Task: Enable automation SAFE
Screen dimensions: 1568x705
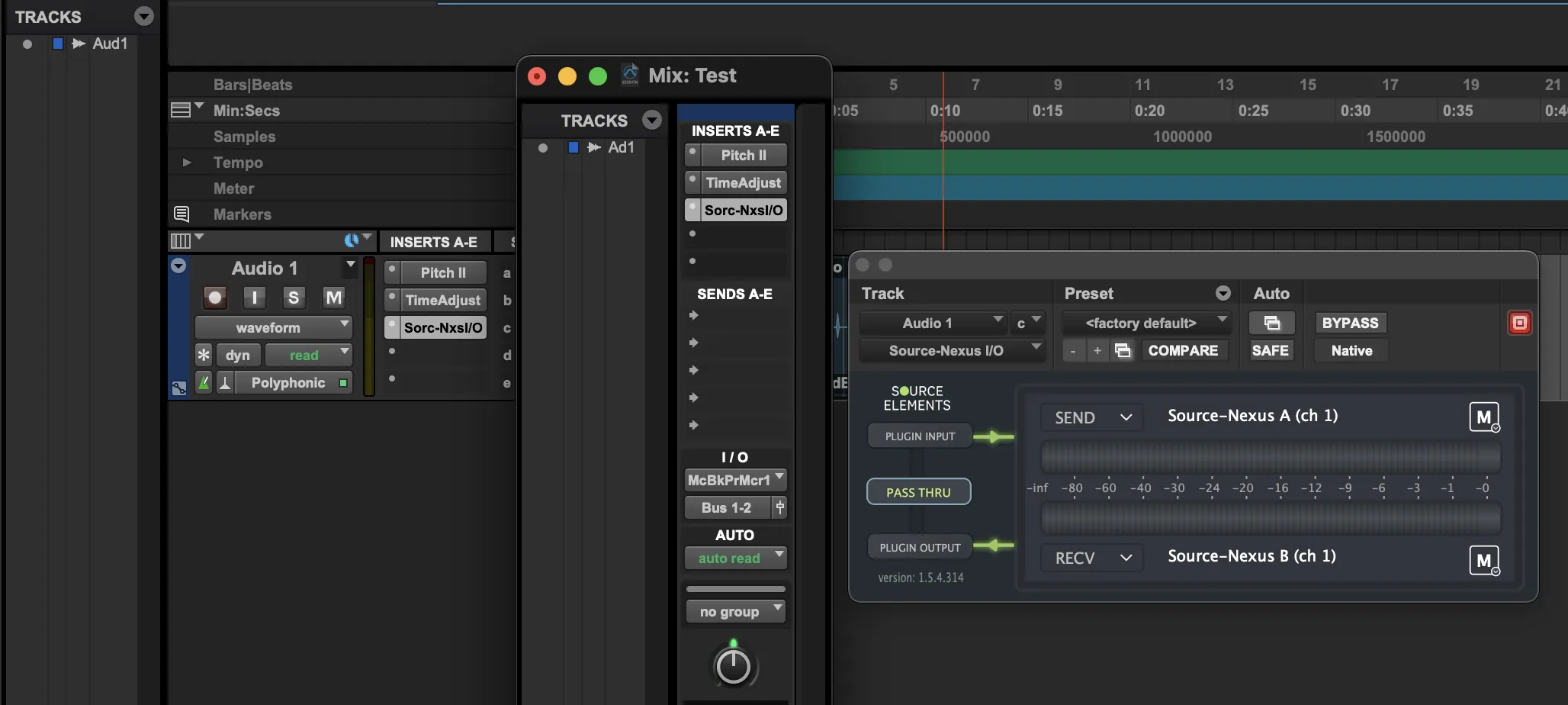Action: [1271, 350]
